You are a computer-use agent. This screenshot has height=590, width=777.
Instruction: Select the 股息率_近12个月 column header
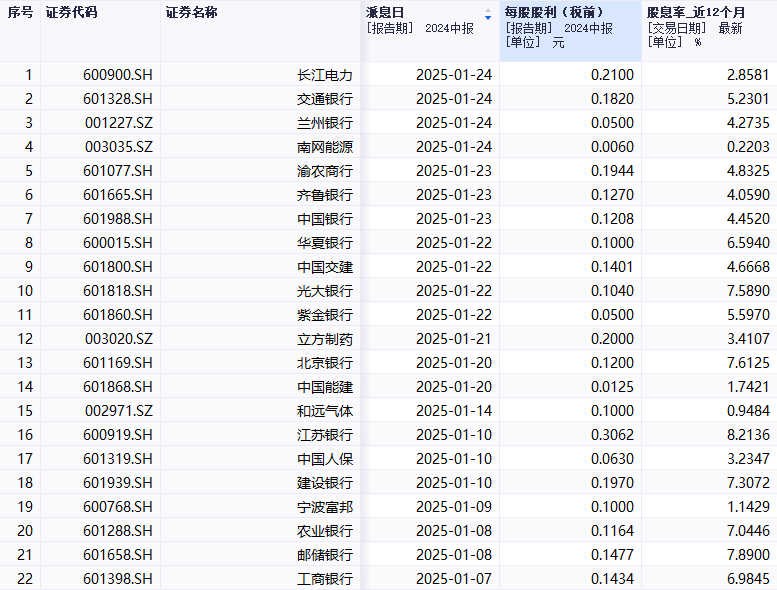click(x=709, y=31)
